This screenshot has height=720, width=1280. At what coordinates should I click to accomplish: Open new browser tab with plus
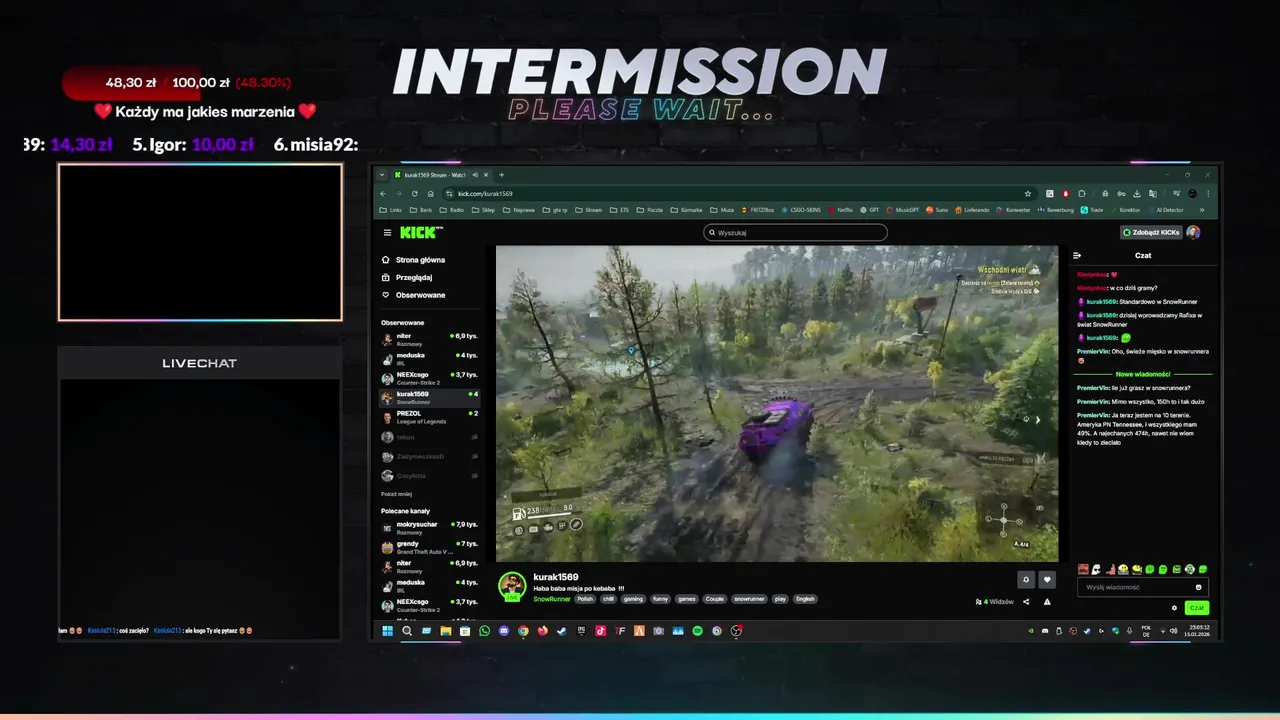tap(501, 175)
